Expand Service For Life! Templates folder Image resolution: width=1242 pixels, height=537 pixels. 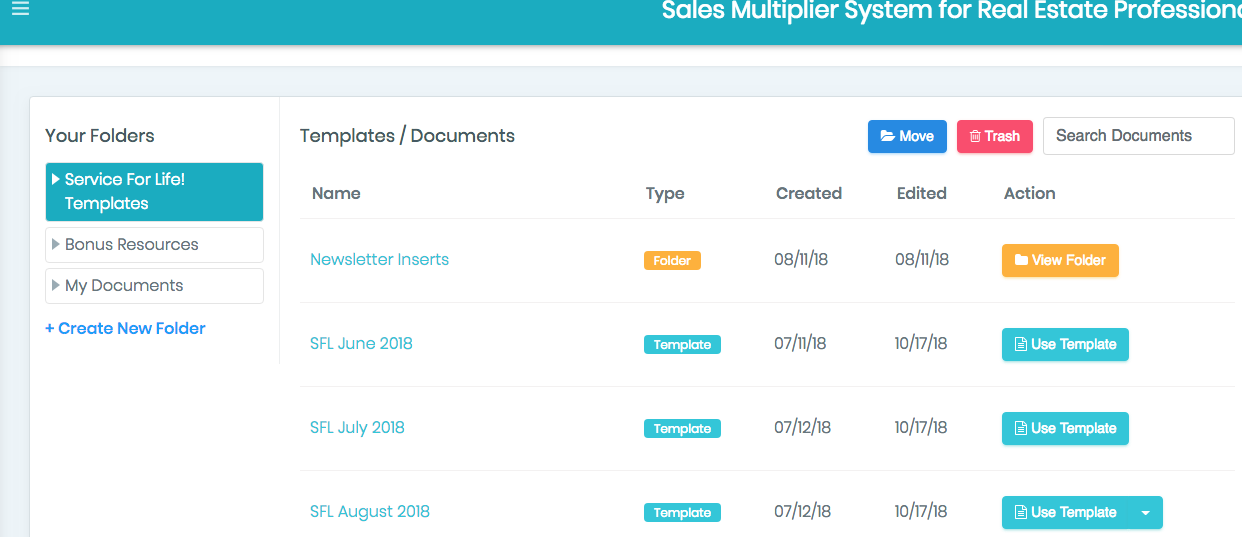pyautogui.click(x=56, y=180)
